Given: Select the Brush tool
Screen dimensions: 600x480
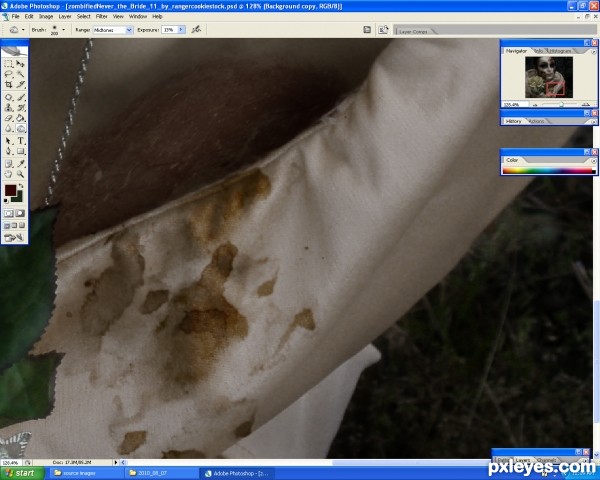Looking at the screenshot, I should (x=20, y=97).
